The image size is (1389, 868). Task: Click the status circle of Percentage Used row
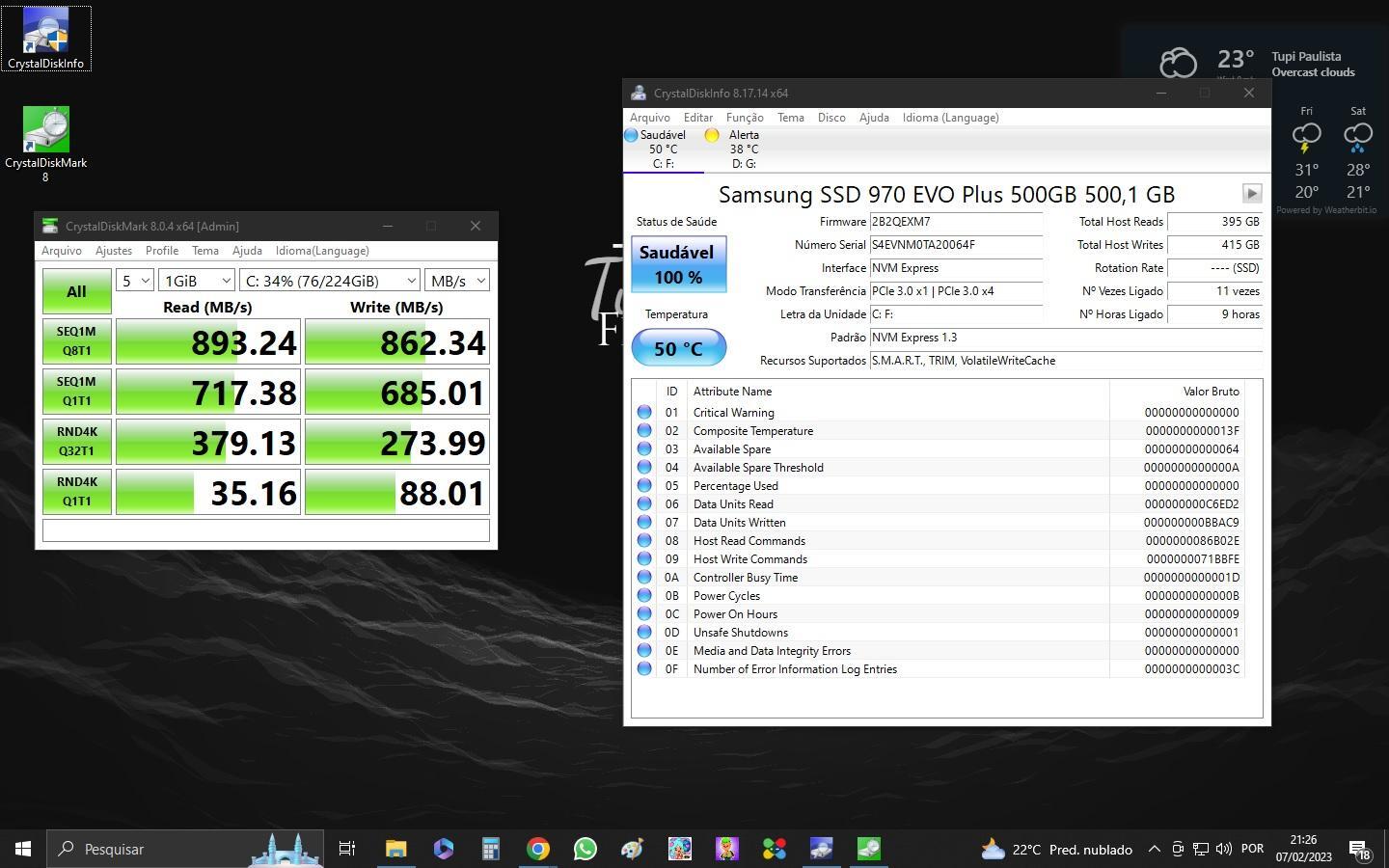pos(644,486)
